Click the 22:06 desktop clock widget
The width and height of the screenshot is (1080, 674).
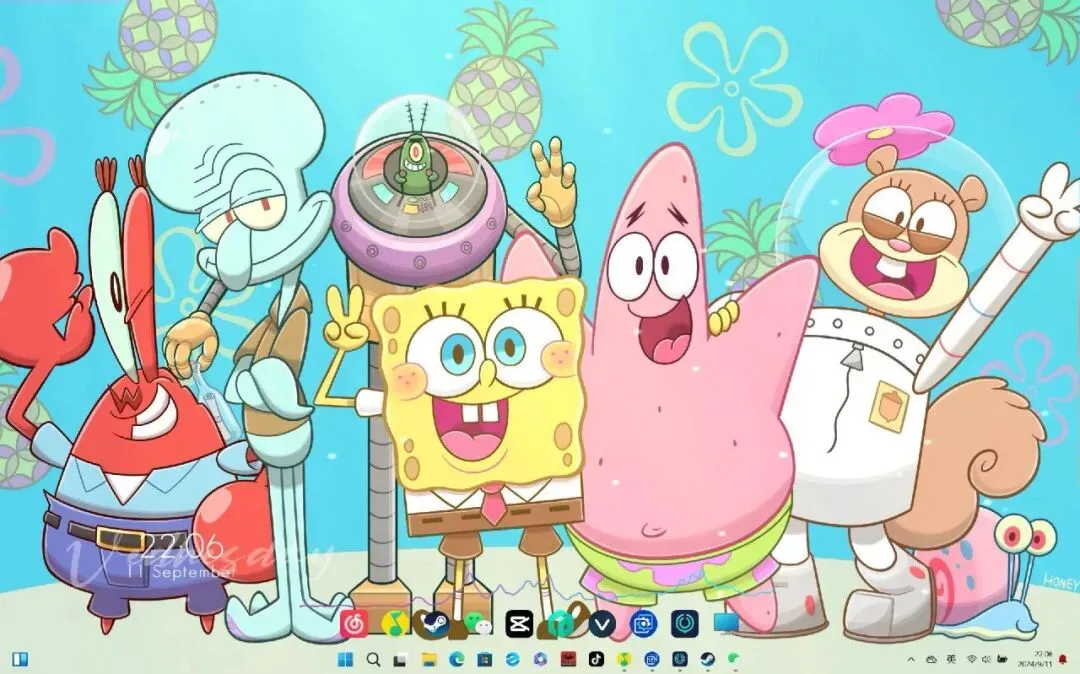coord(183,546)
